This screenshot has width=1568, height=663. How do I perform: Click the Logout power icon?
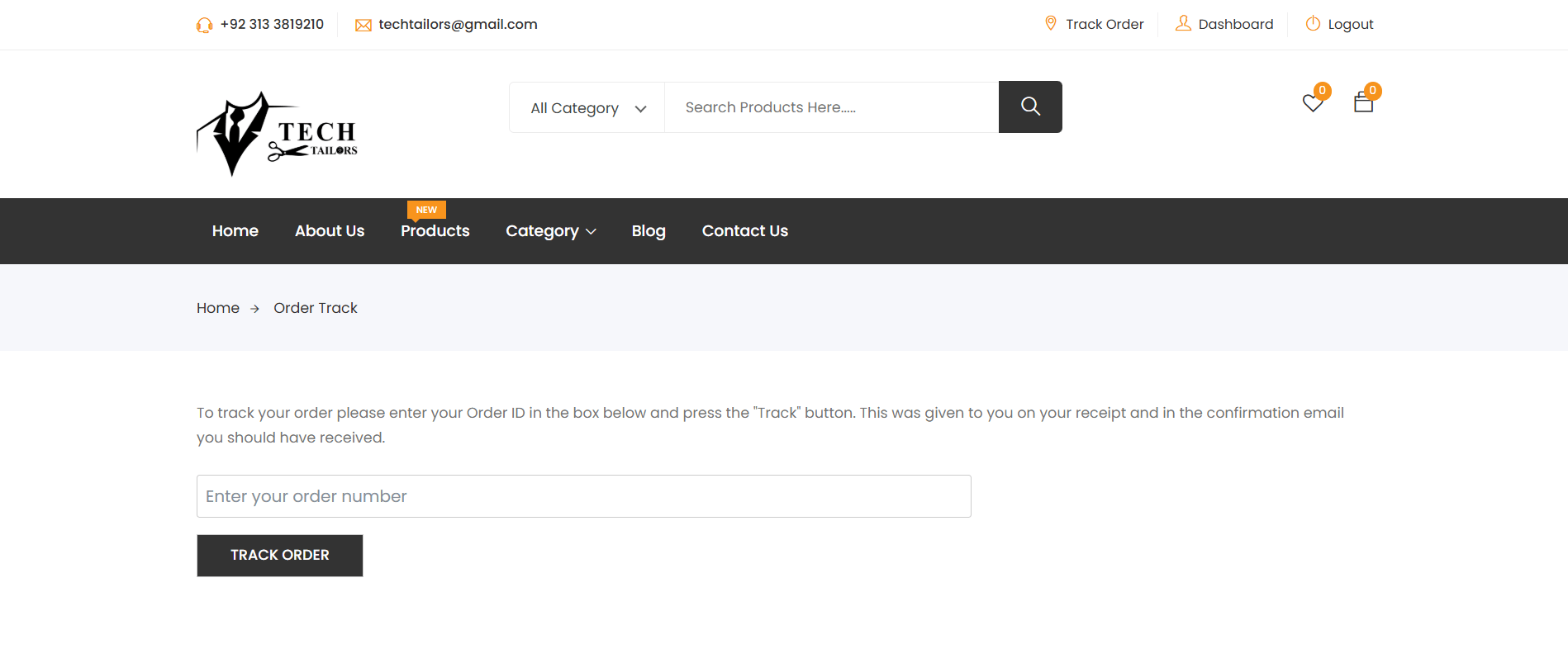[x=1313, y=23]
